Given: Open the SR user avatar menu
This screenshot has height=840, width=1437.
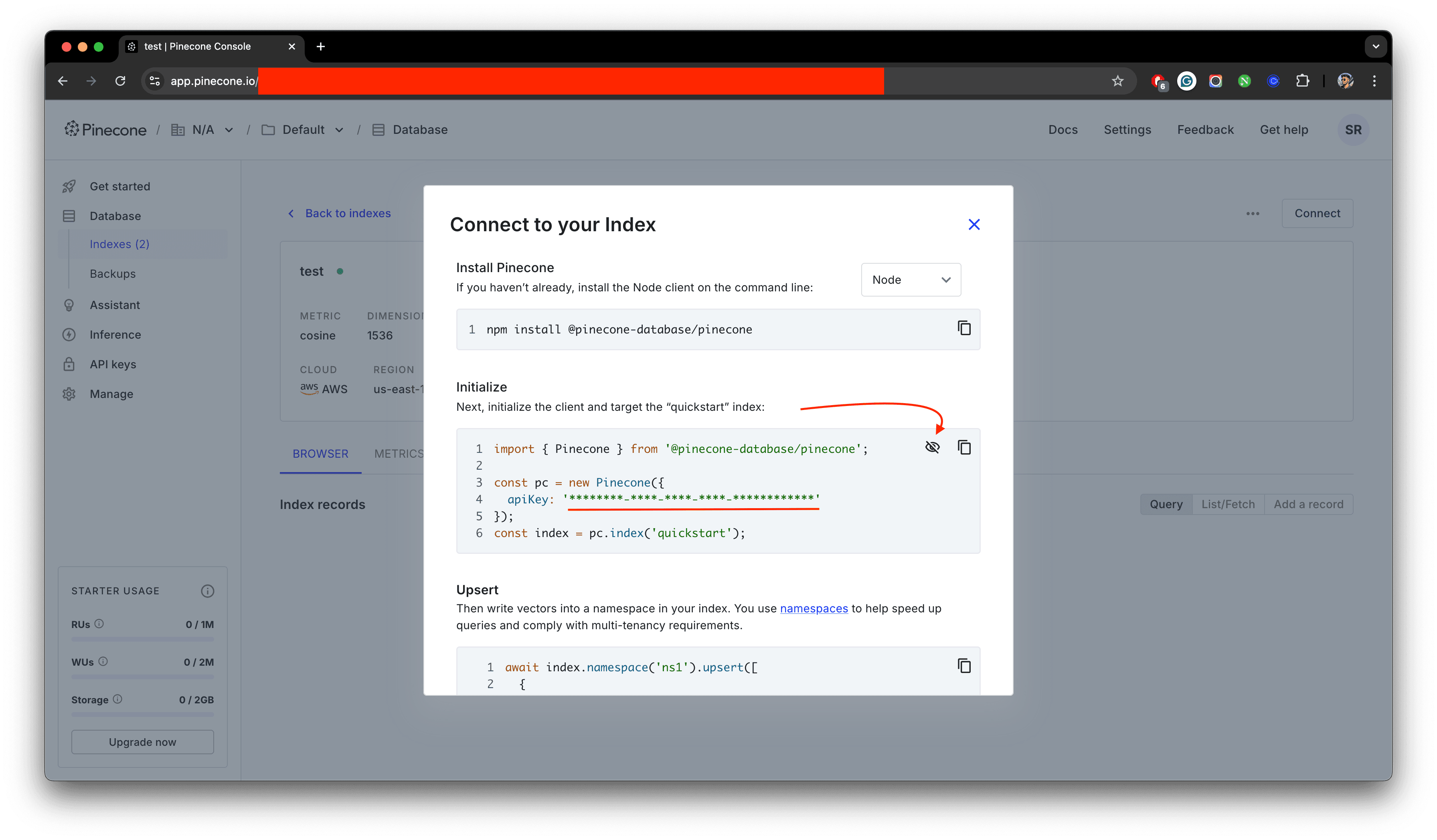Looking at the screenshot, I should tap(1353, 130).
